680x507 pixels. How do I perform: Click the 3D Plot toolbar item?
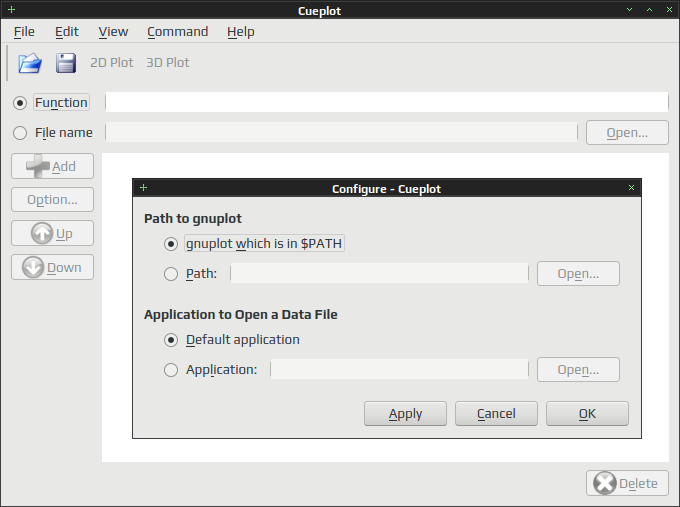167,63
